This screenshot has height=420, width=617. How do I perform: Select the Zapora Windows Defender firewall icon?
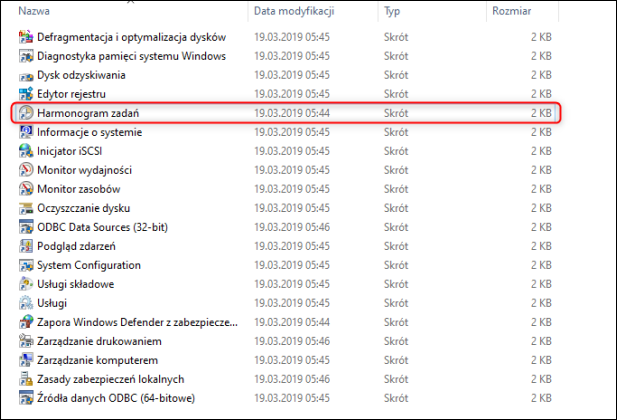point(26,322)
